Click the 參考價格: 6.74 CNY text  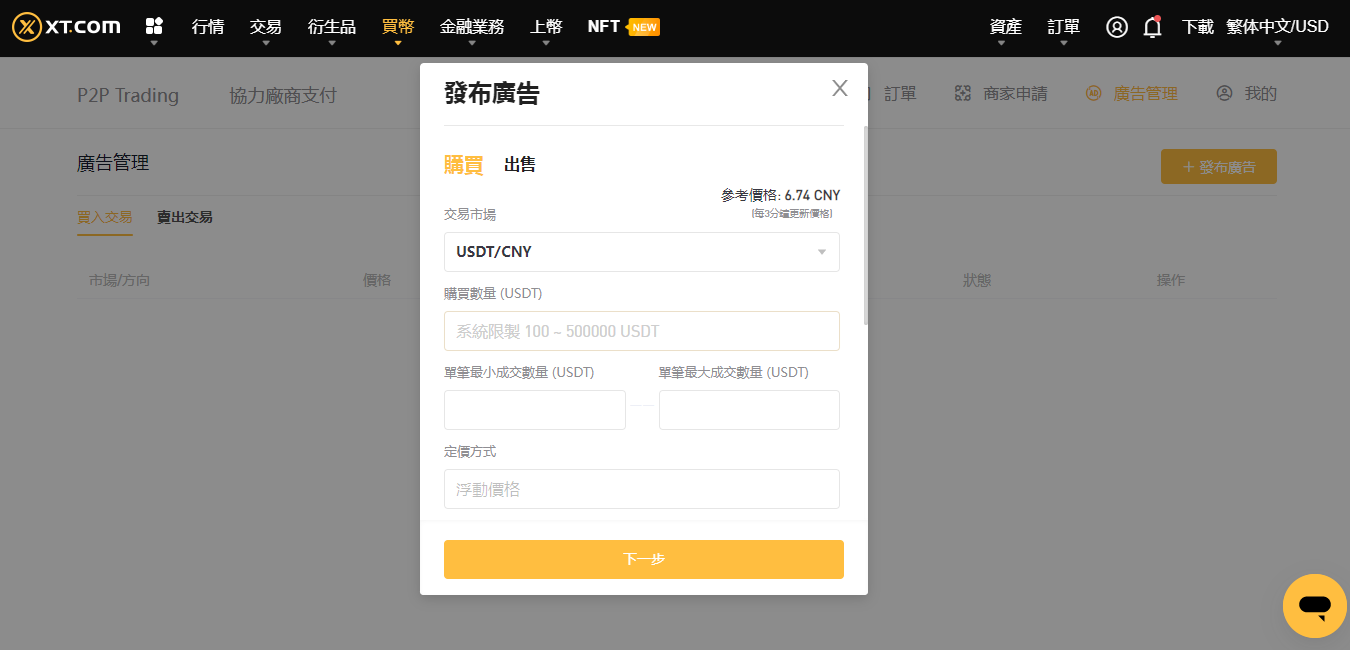(781, 195)
